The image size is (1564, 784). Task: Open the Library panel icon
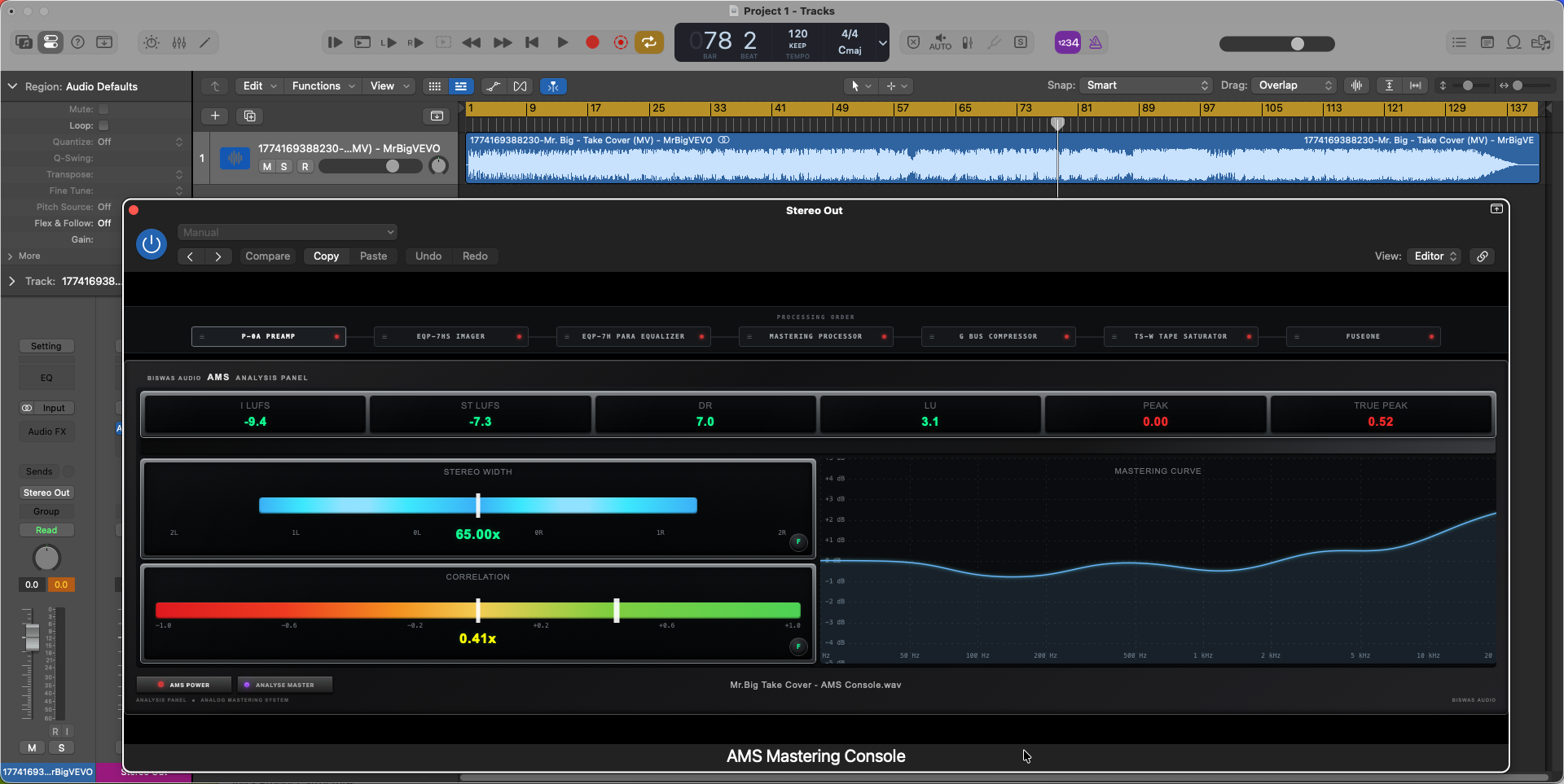click(x=24, y=42)
